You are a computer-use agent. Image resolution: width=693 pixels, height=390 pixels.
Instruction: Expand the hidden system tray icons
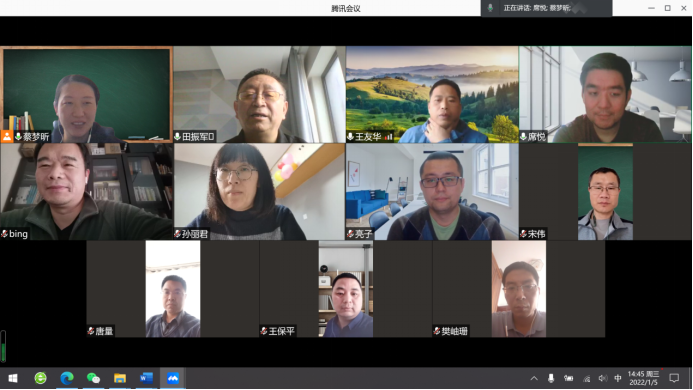pyautogui.click(x=534, y=378)
